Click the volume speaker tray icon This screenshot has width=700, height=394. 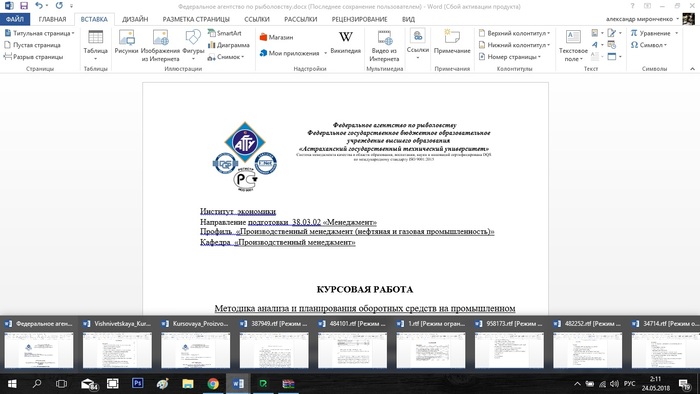pyautogui.click(x=614, y=384)
